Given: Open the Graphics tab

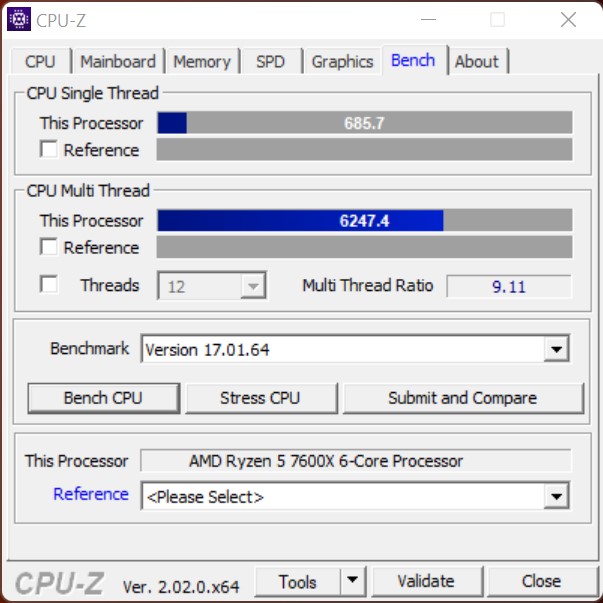Looking at the screenshot, I should click(342, 62).
